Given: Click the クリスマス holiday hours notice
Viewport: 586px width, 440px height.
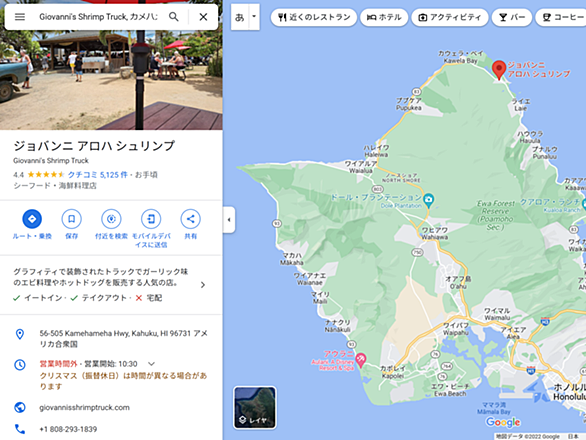Looking at the screenshot, I should click(x=123, y=381).
